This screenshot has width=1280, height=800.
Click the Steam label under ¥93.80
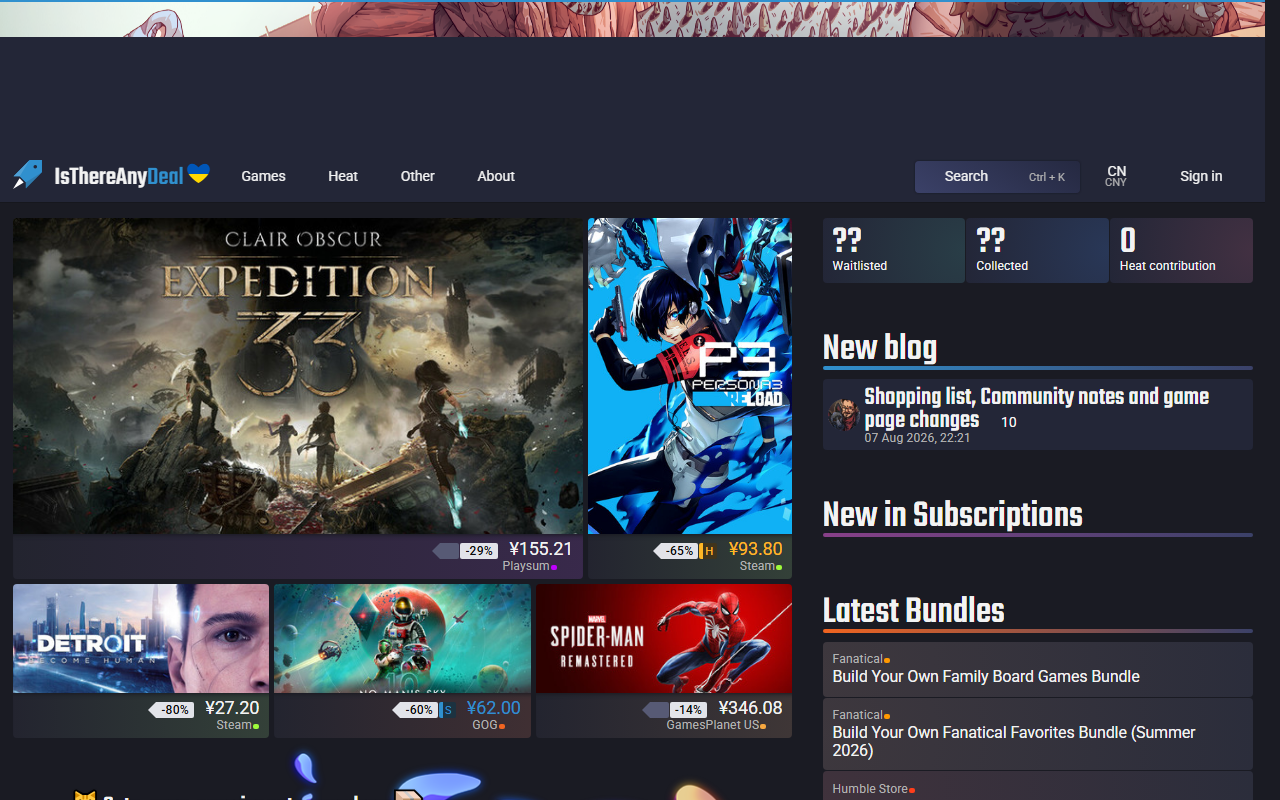(757, 566)
